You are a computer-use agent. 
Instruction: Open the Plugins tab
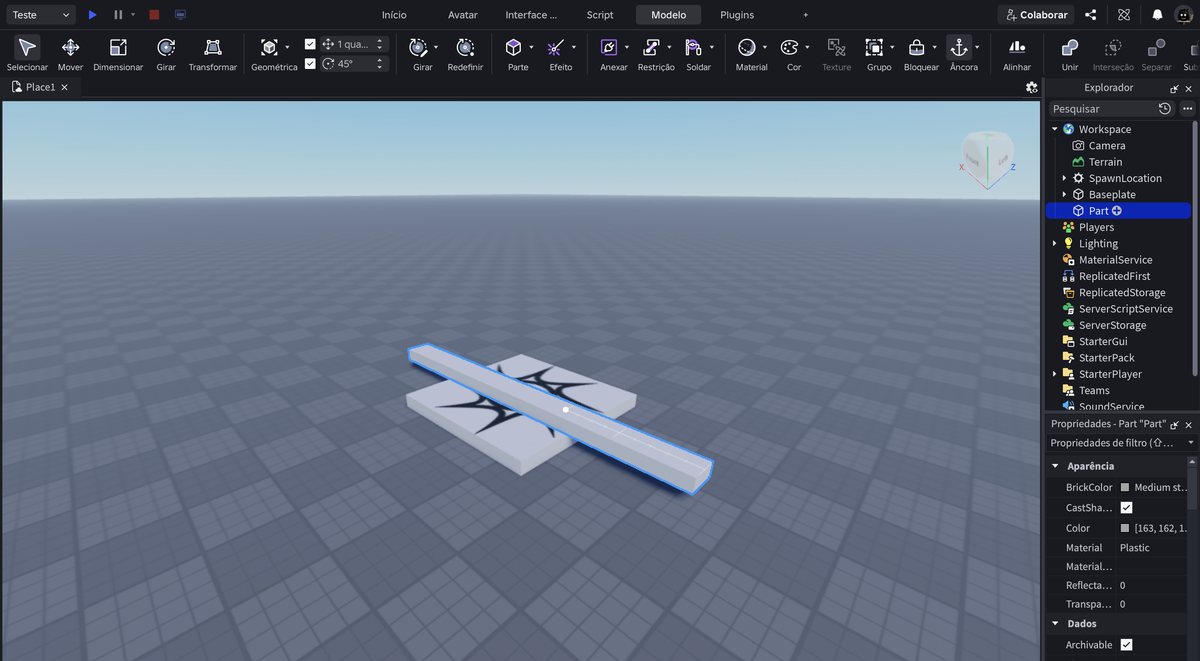point(737,15)
